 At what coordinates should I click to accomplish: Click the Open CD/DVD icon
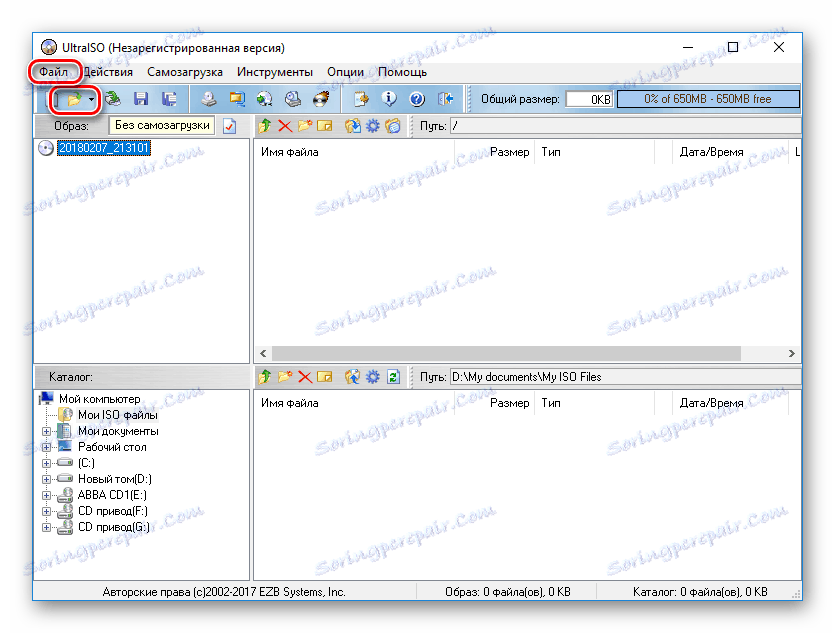pyautogui.click(x=112, y=99)
